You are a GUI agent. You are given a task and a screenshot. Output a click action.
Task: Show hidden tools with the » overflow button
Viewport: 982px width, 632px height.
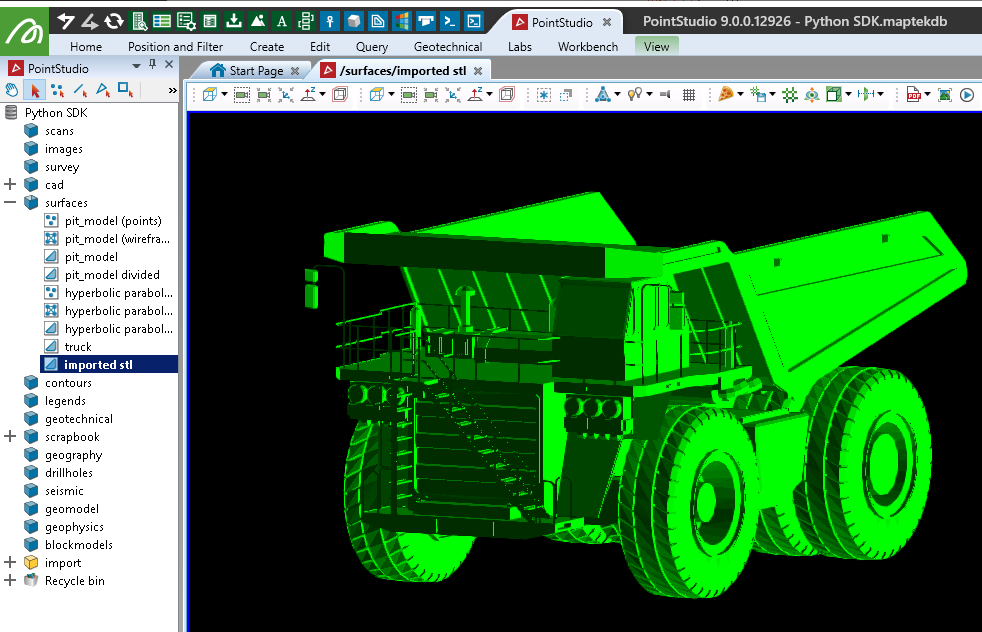[x=172, y=90]
